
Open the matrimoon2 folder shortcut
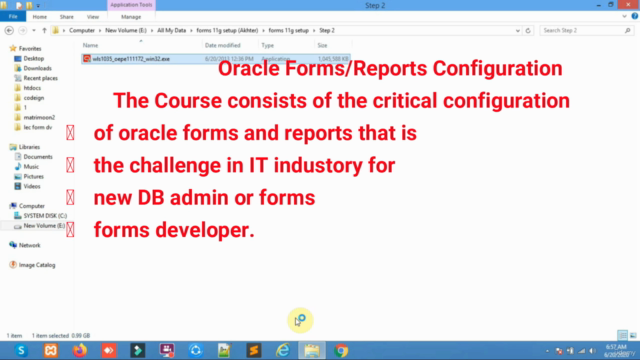pyautogui.click(x=39, y=118)
